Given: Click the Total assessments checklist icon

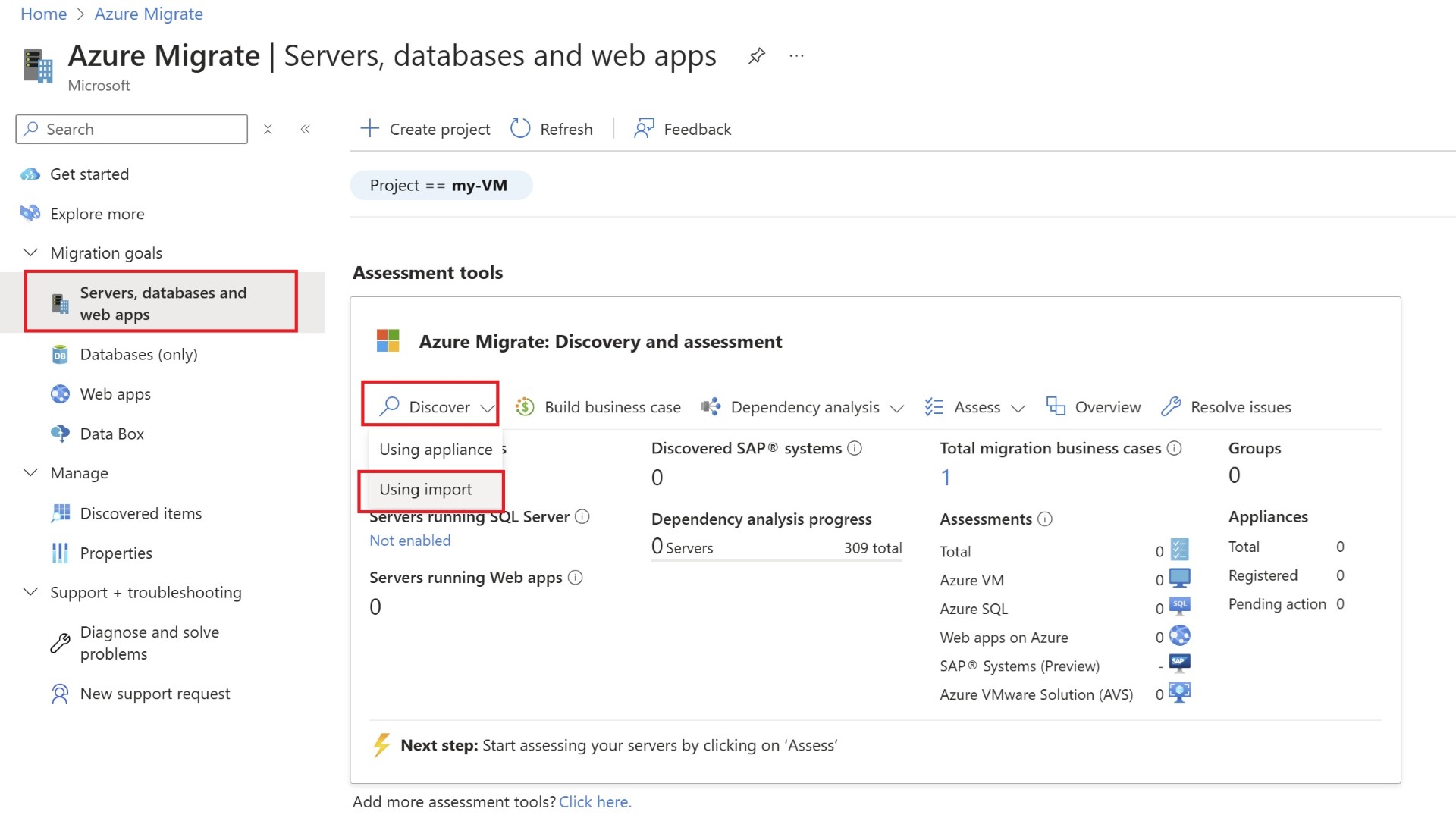Looking at the screenshot, I should point(1180,549).
